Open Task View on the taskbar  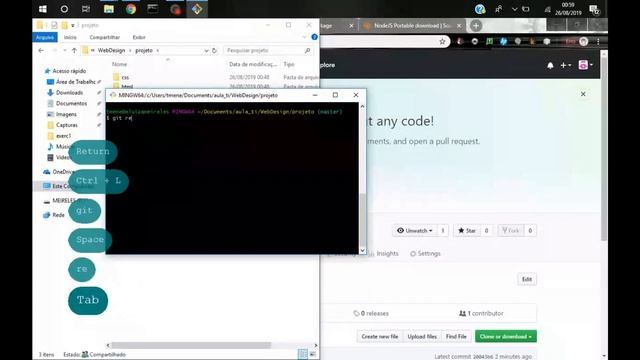pos(86,9)
